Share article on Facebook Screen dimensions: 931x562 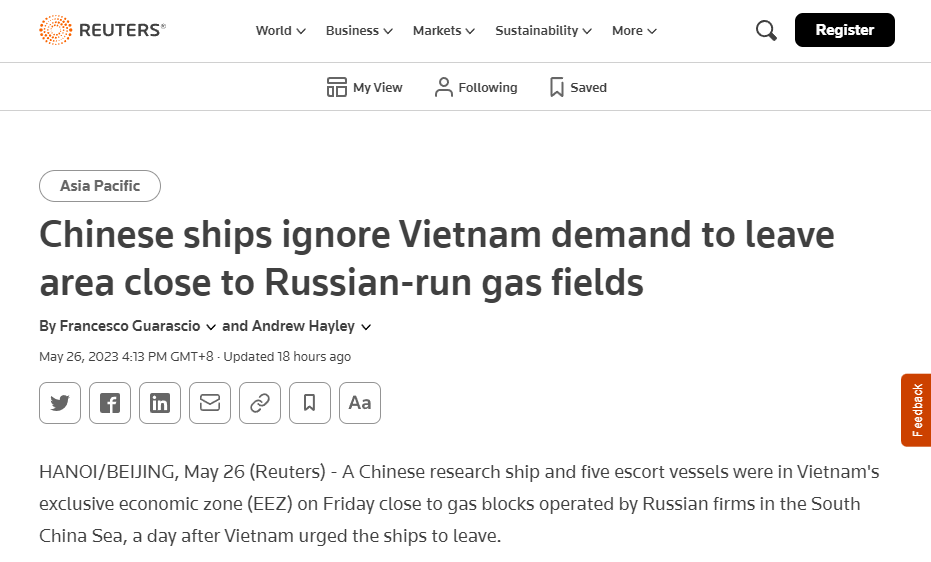110,403
